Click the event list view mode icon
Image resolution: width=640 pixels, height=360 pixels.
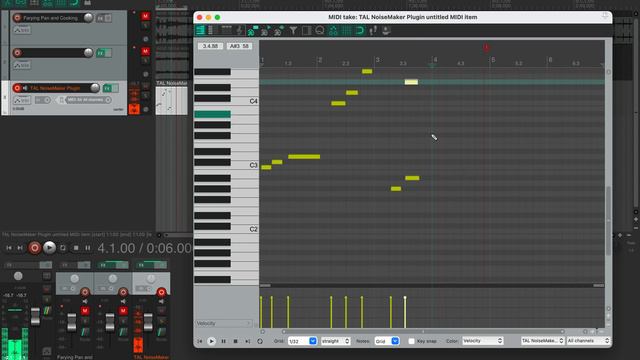[x=226, y=29]
